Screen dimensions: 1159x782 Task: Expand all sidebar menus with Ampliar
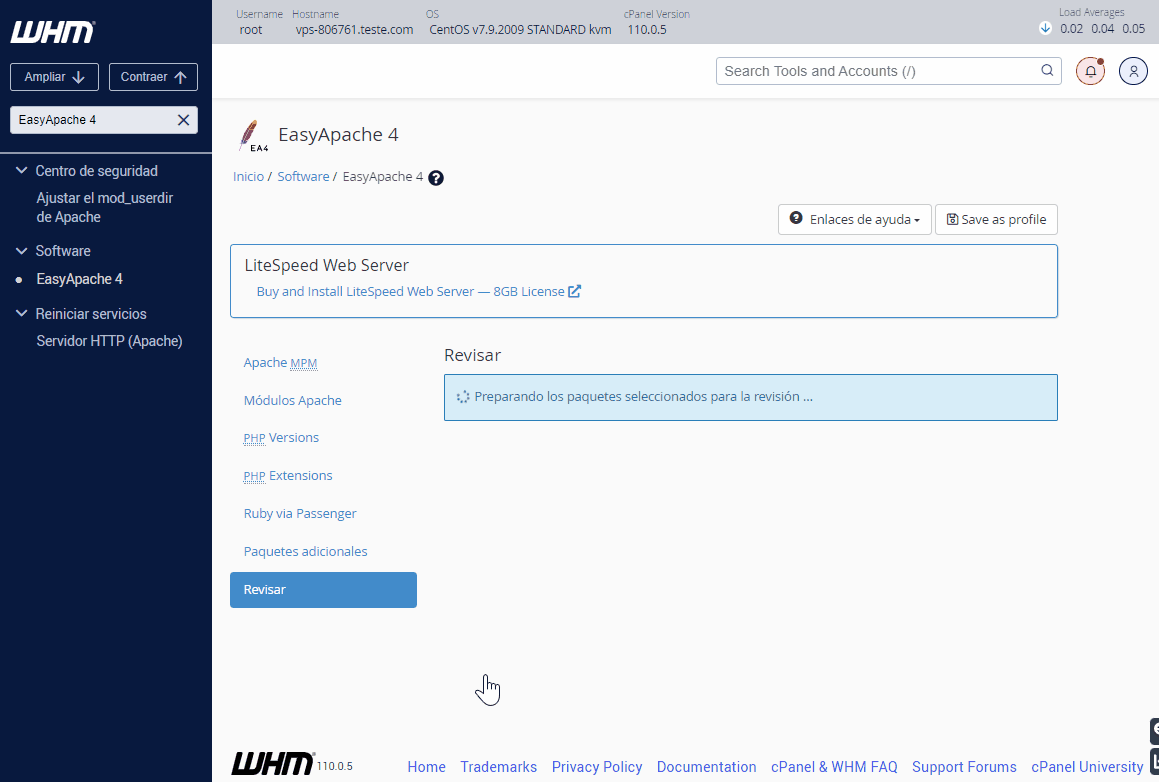tap(54, 77)
